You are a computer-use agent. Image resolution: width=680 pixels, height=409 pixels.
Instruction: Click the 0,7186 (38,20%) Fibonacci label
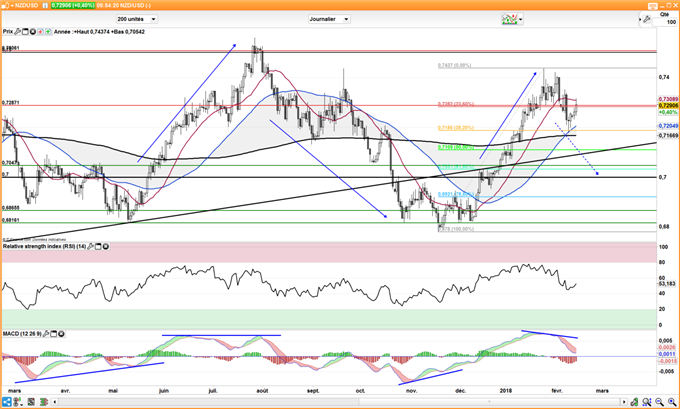pos(456,128)
